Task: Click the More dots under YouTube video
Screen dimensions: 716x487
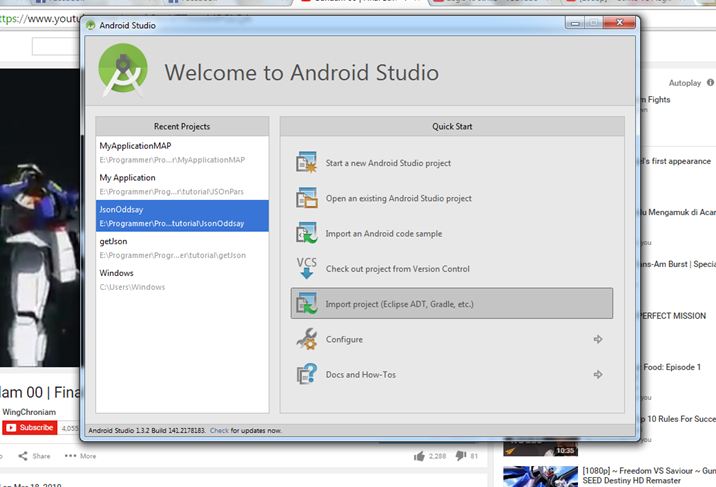Action: [70, 456]
